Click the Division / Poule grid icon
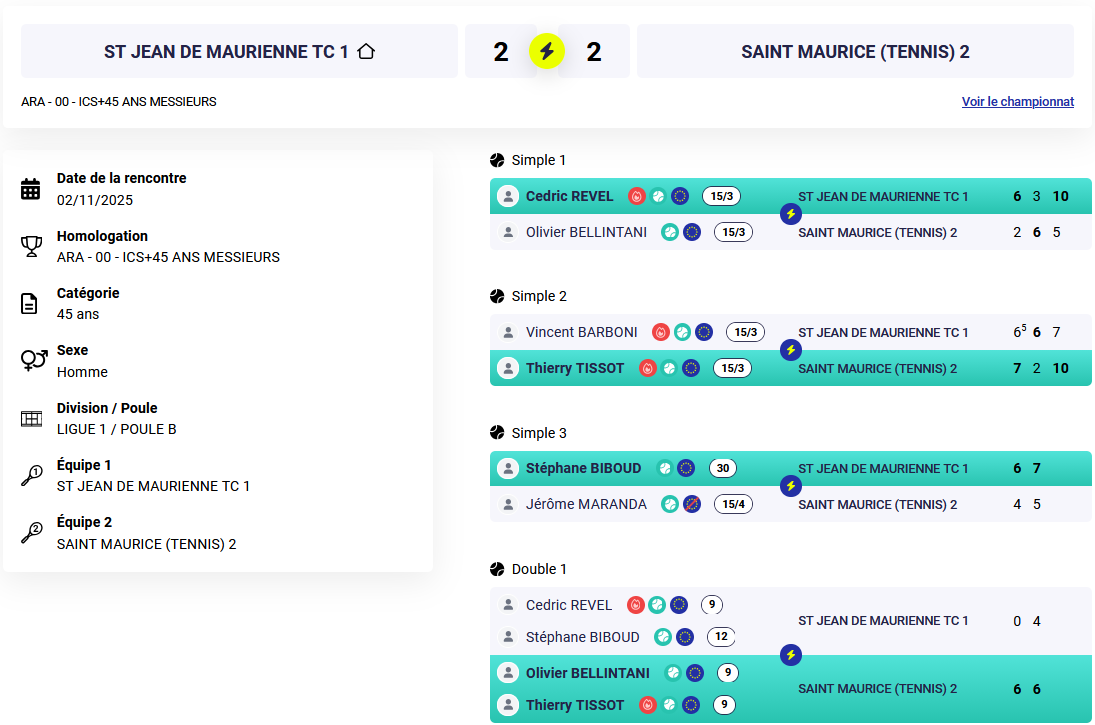1095x725 pixels. pyautogui.click(x=31, y=419)
